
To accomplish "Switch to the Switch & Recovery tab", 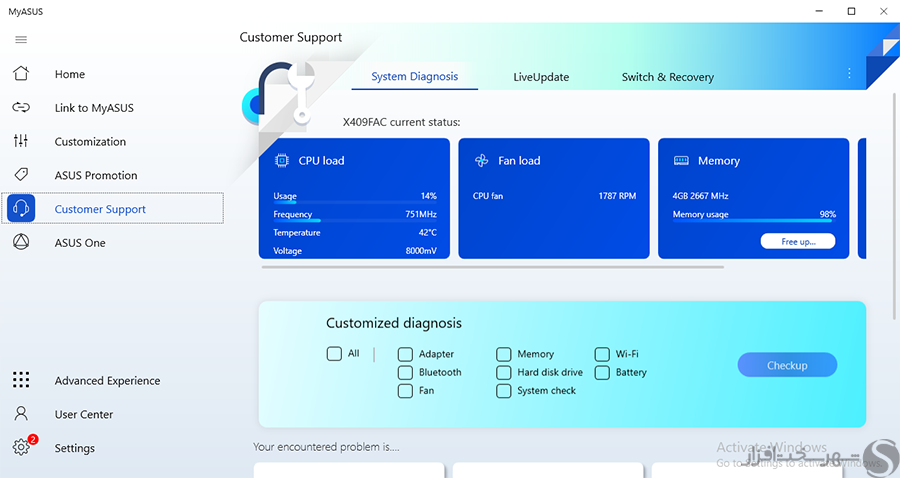I will tap(668, 77).
